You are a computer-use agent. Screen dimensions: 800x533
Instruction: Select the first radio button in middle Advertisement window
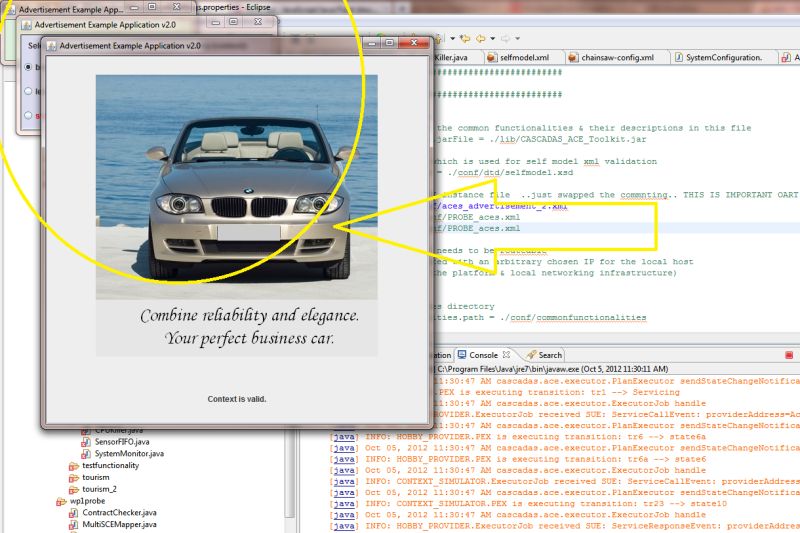click(x=28, y=67)
